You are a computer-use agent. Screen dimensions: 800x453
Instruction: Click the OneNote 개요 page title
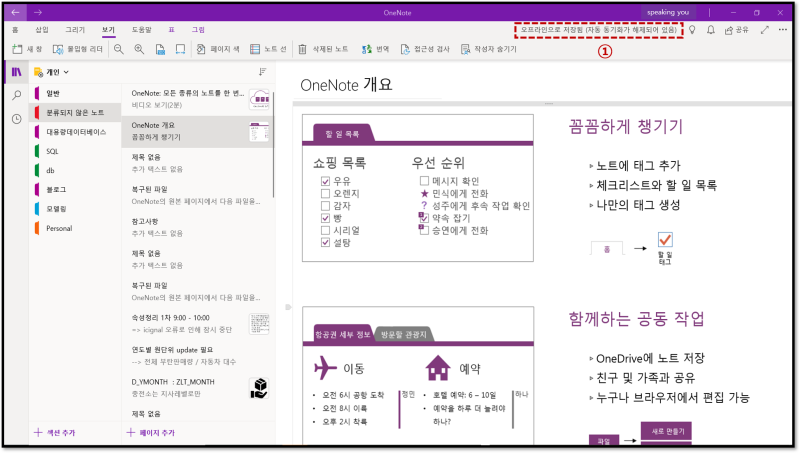346,85
